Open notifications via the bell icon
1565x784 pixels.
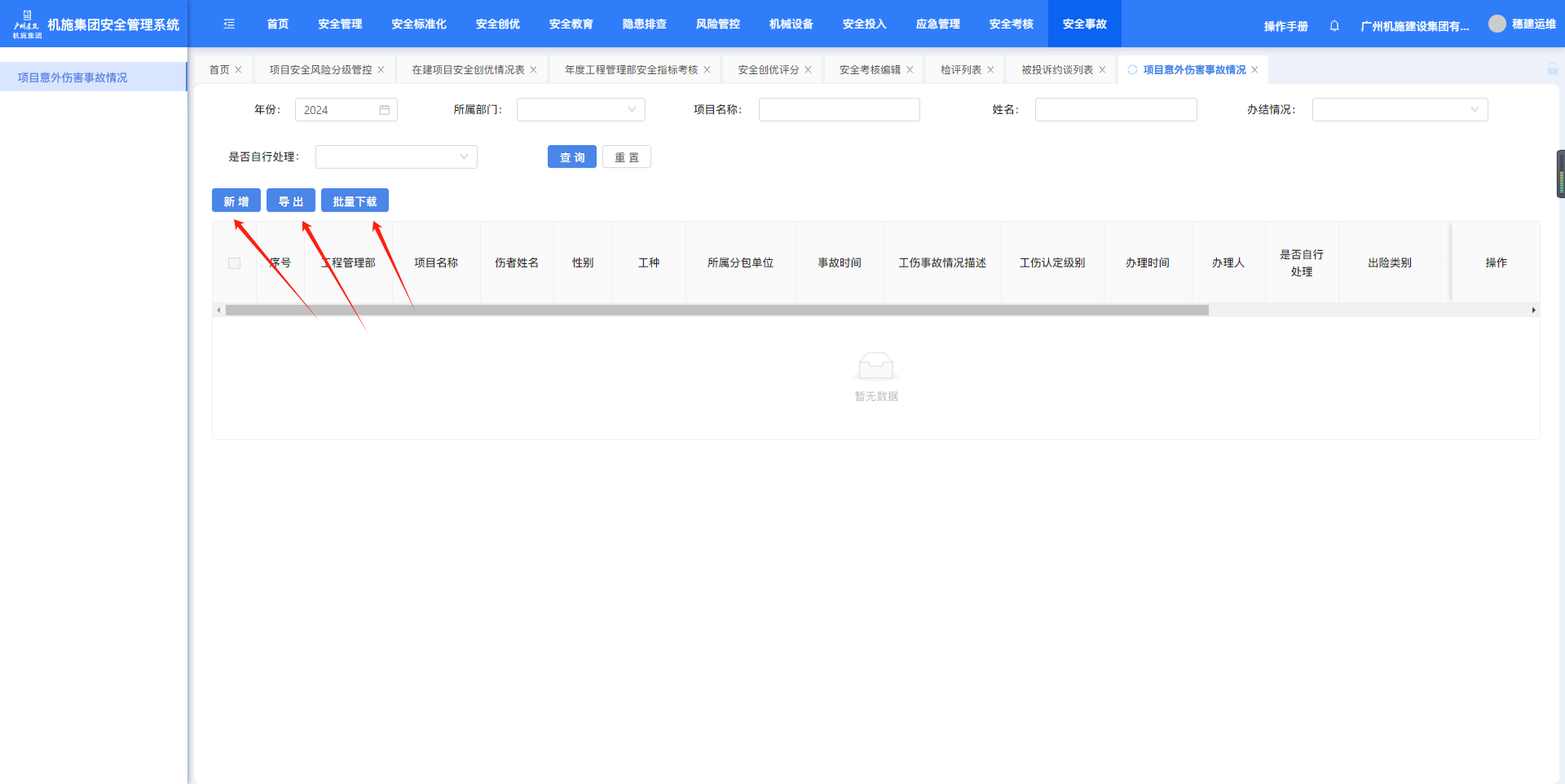(1334, 26)
